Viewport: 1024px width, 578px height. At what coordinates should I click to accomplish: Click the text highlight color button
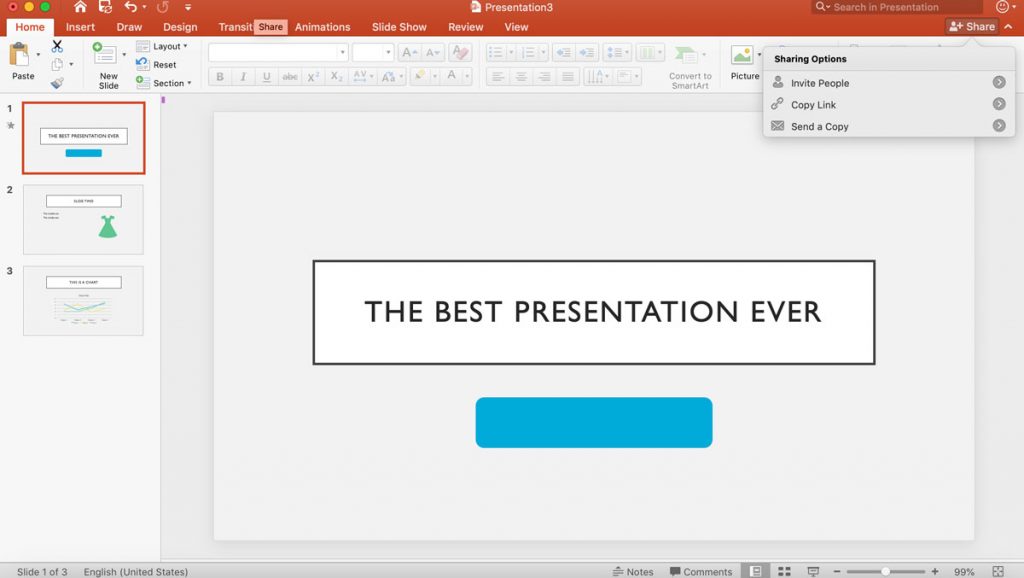tap(420, 76)
